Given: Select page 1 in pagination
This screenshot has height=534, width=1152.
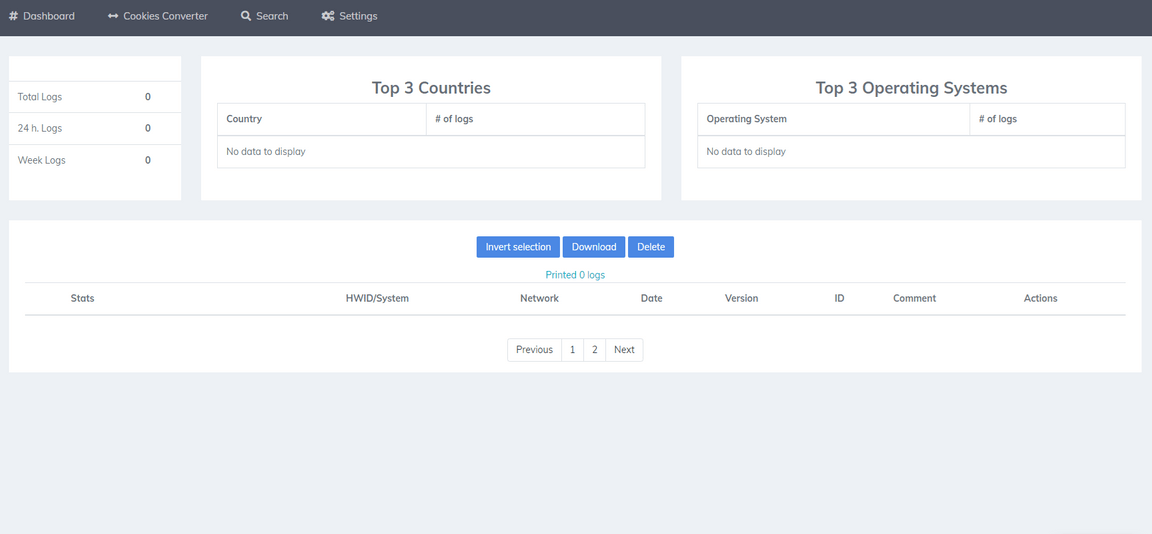Looking at the screenshot, I should coord(572,350).
